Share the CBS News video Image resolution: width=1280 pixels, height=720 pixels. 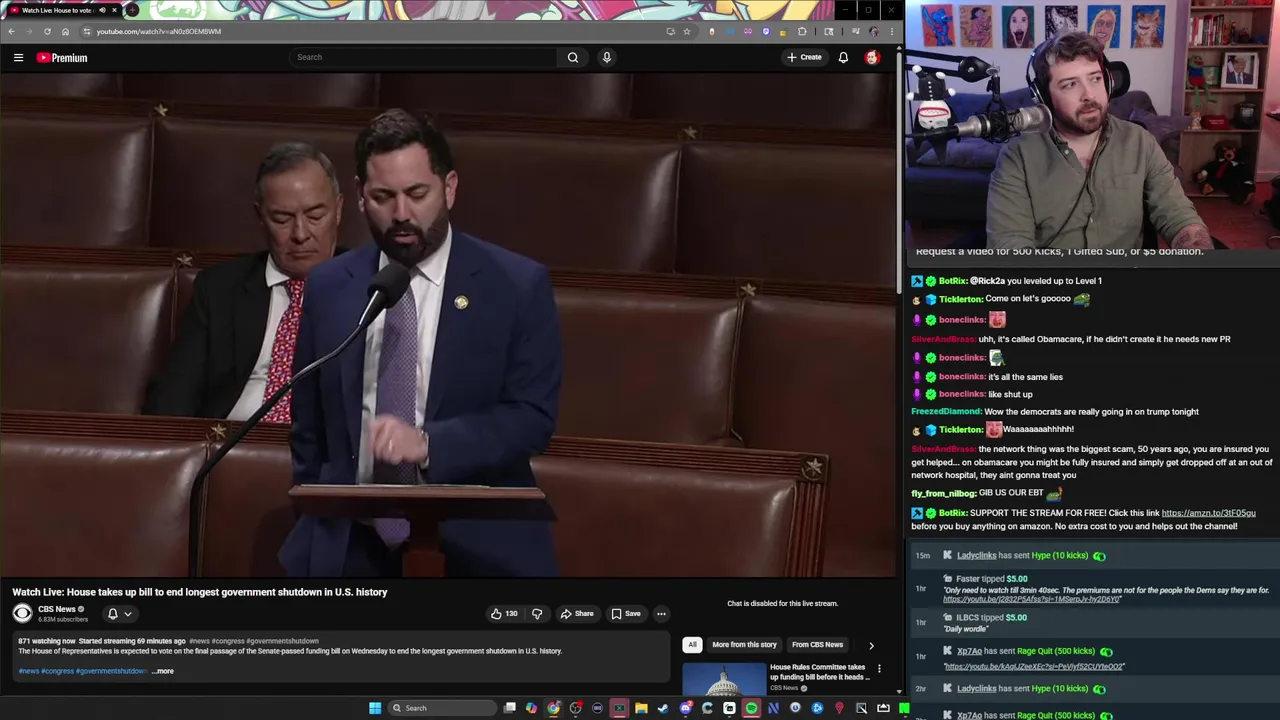coord(577,613)
